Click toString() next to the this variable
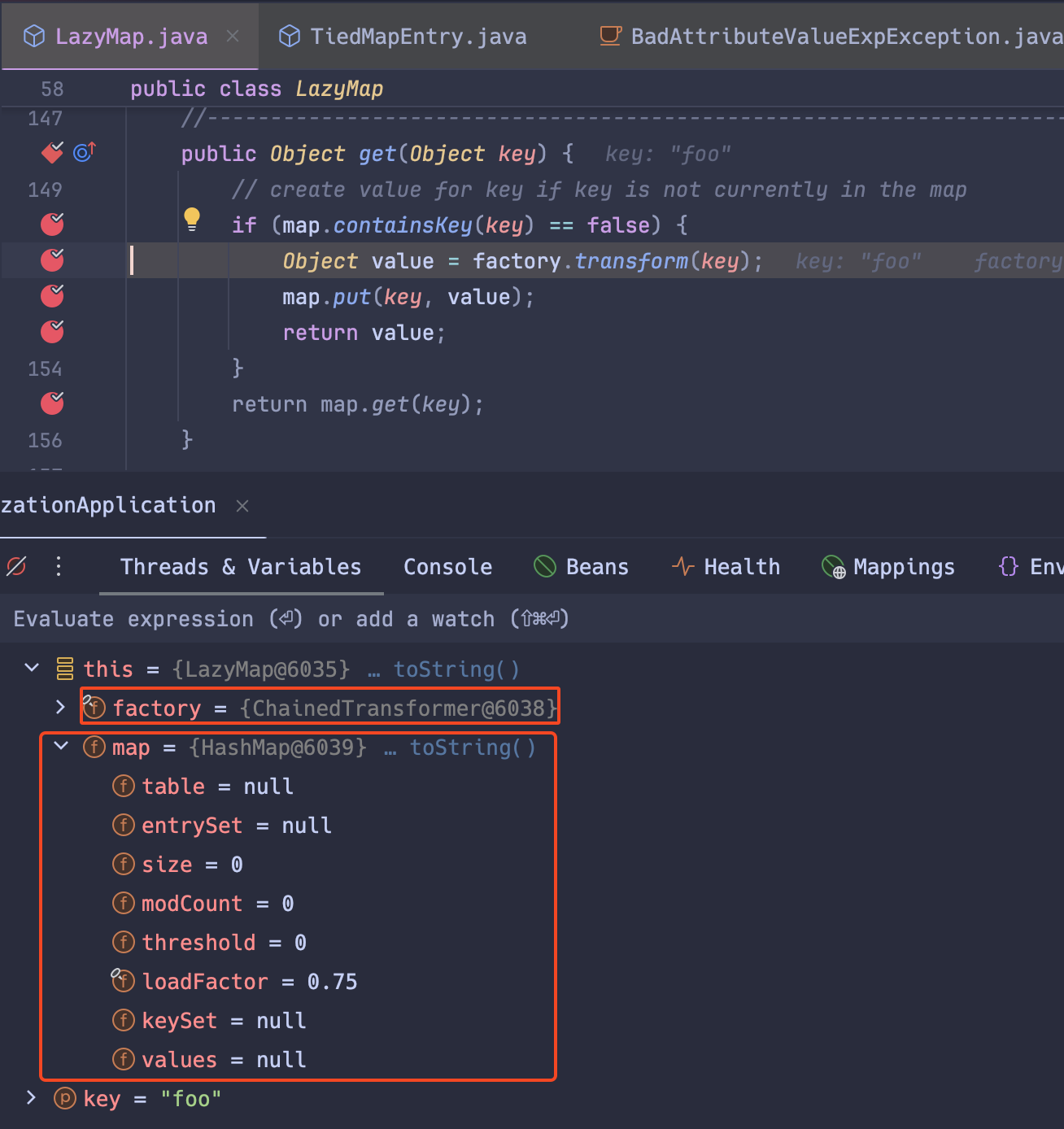This screenshot has height=1129, width=1064. (456, 669)
